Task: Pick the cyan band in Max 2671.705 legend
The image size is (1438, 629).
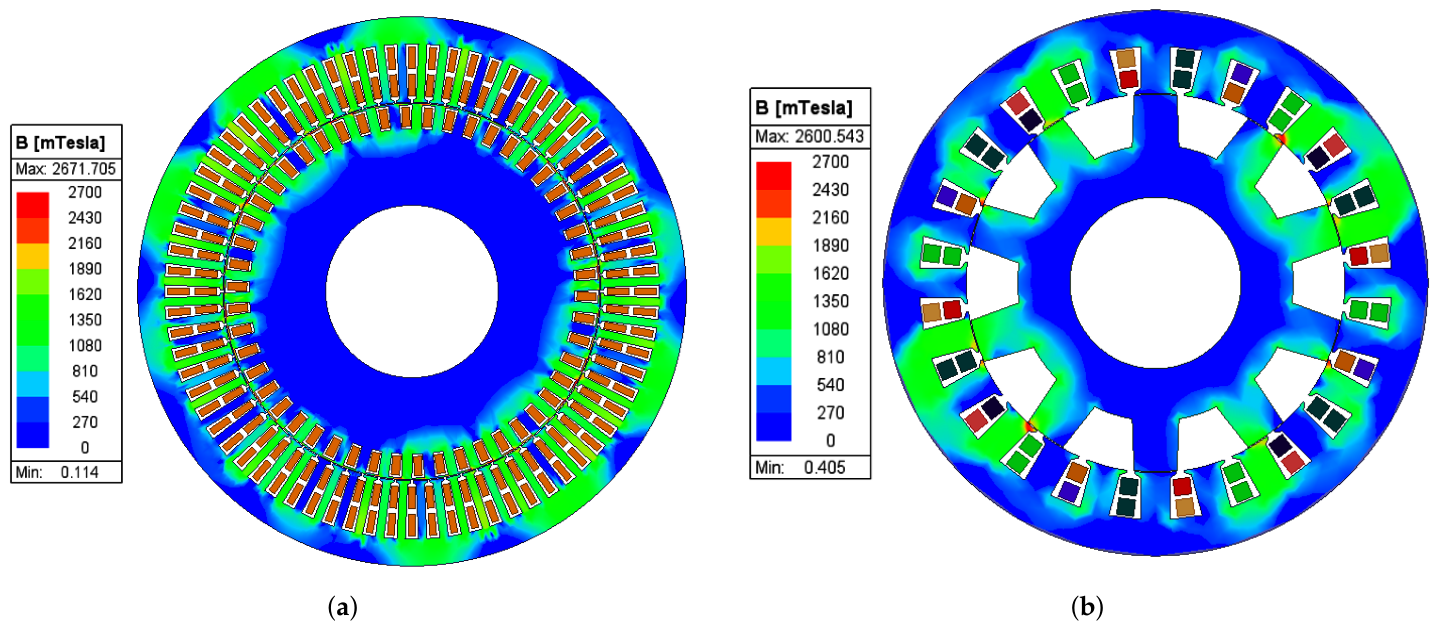Action: [x=32, y=383]
